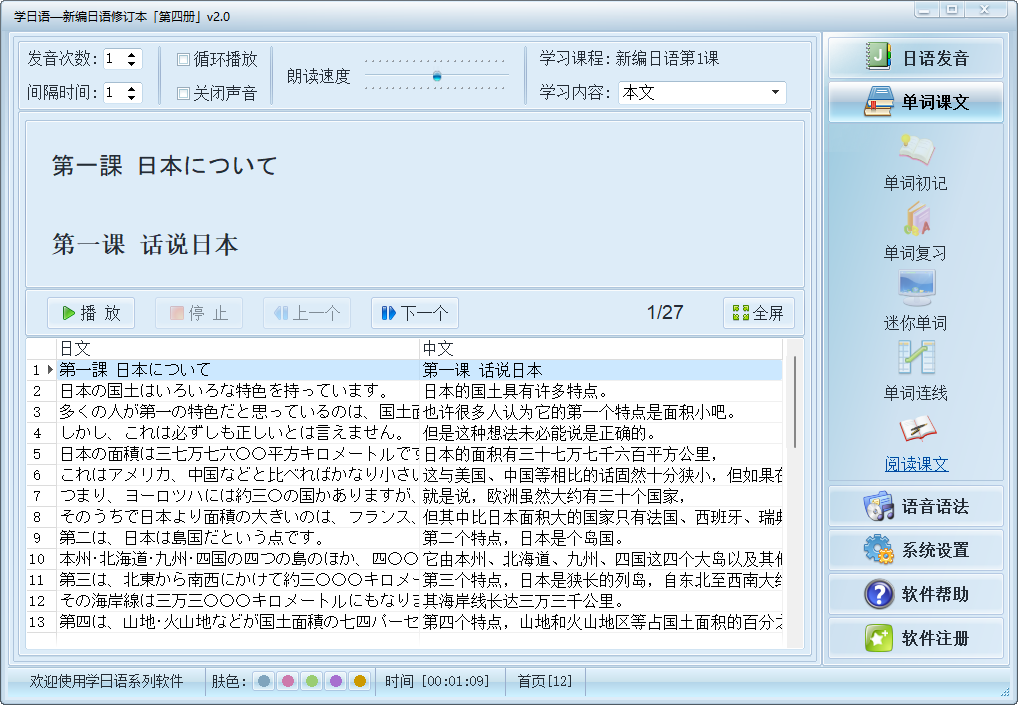Advance to next sentence with 下一个
Viewport: 1018px width, 705px height.
click(414, 314)
